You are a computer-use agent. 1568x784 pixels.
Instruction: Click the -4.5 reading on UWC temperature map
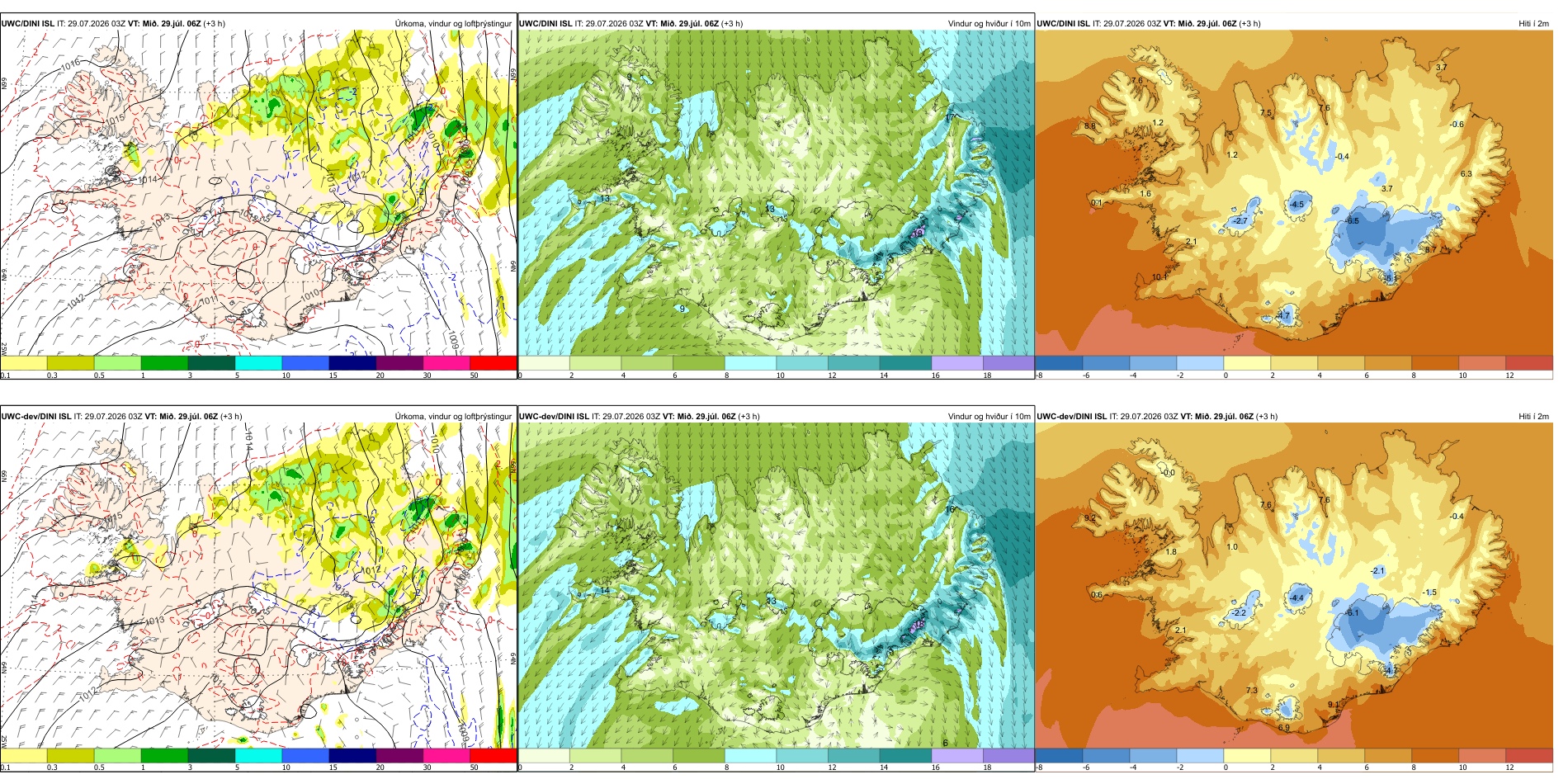[x=1296, y=205]
